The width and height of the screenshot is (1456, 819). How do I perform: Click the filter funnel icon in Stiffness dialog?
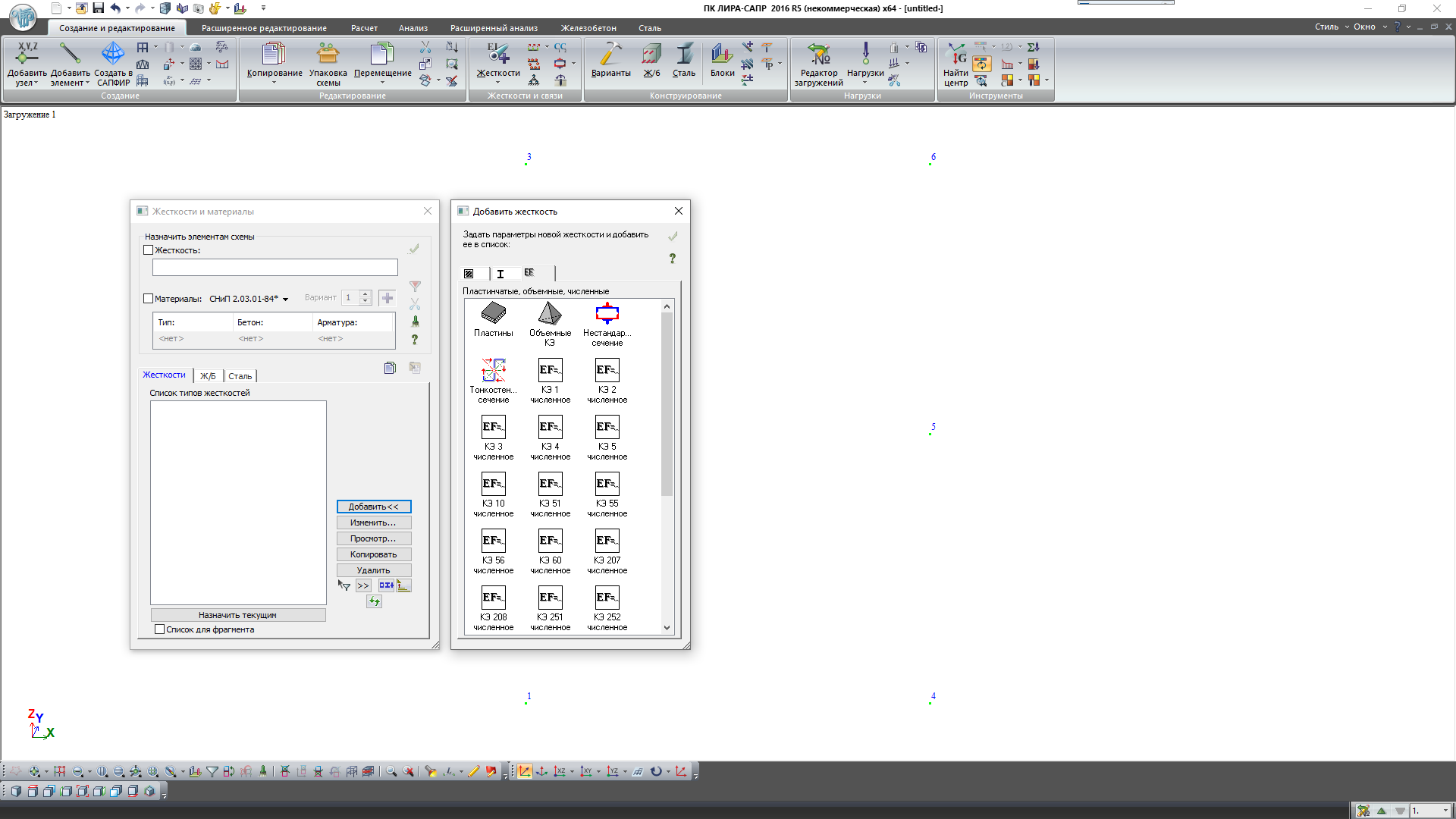[415, 287]
